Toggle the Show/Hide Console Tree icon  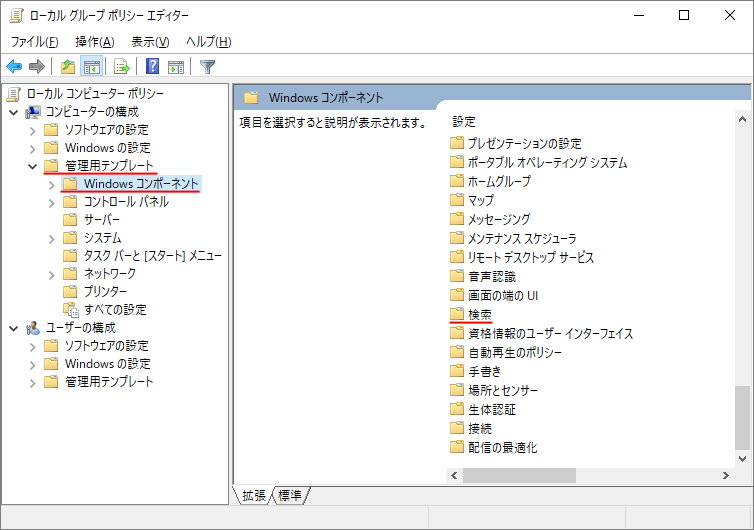point(91,66)
